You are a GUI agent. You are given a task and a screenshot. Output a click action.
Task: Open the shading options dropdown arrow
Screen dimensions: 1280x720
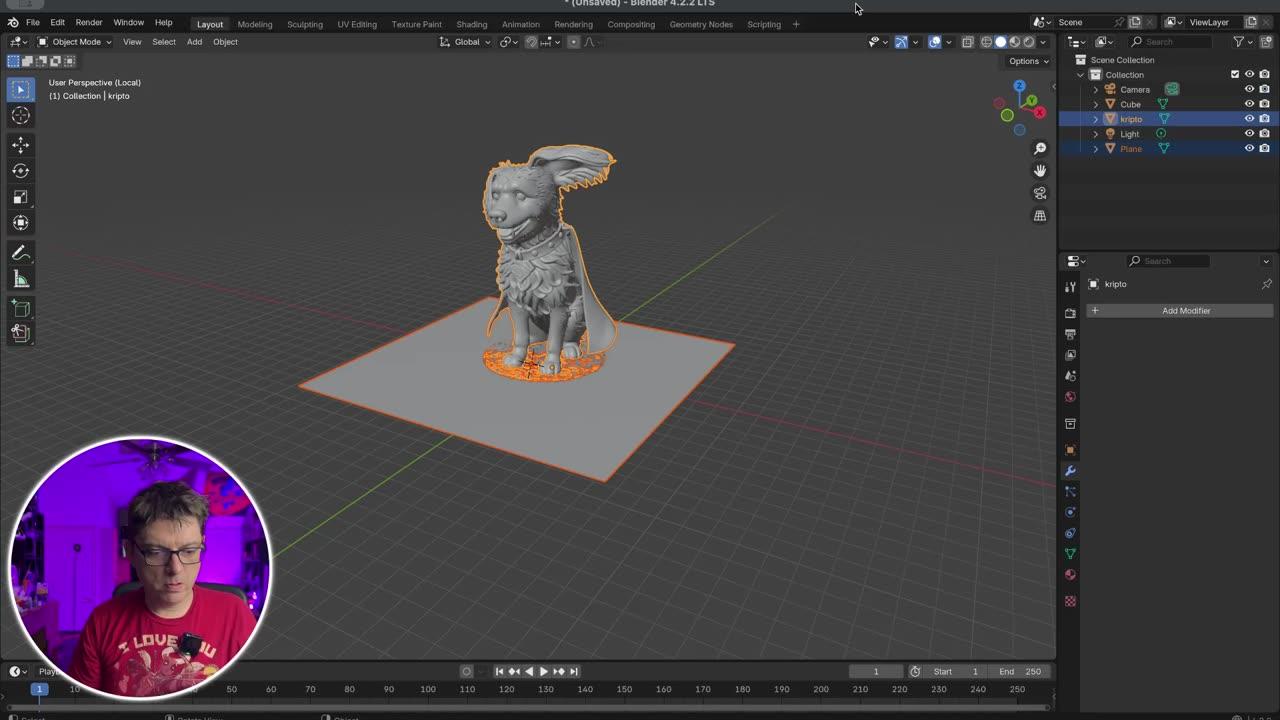click(1043, 42)
